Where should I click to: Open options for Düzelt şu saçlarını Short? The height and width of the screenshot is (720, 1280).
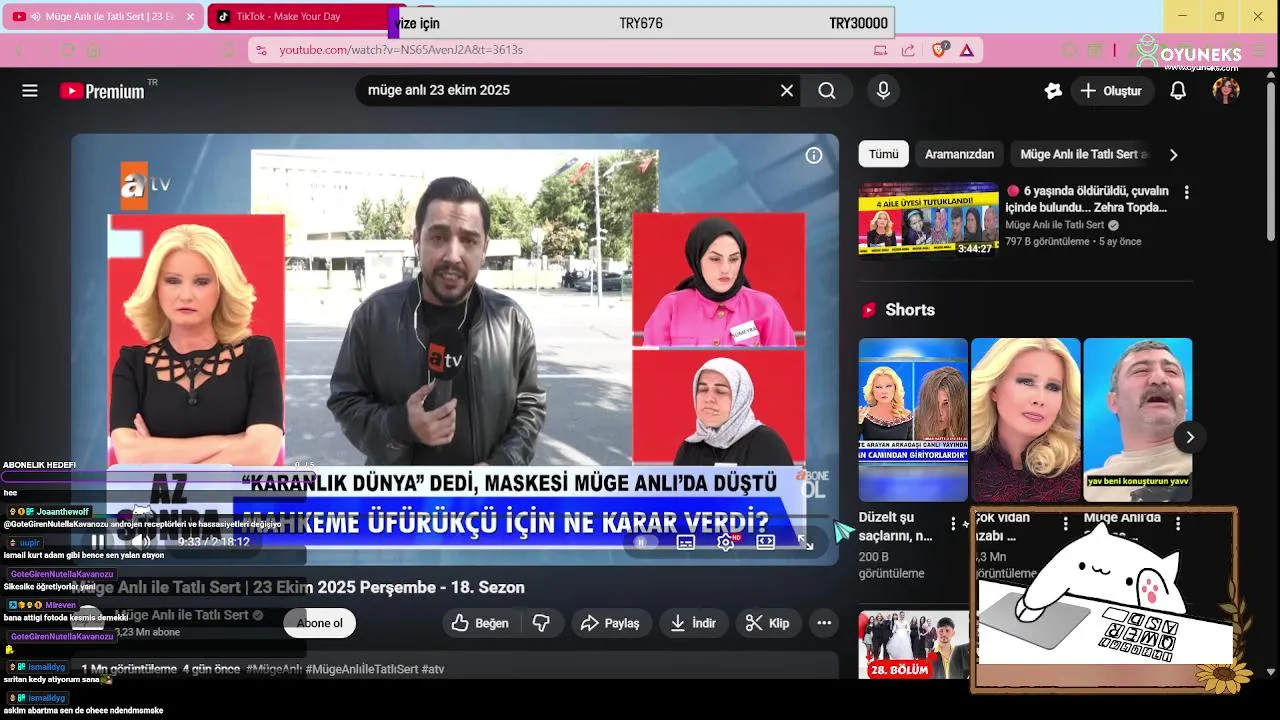tap(953, 524)
